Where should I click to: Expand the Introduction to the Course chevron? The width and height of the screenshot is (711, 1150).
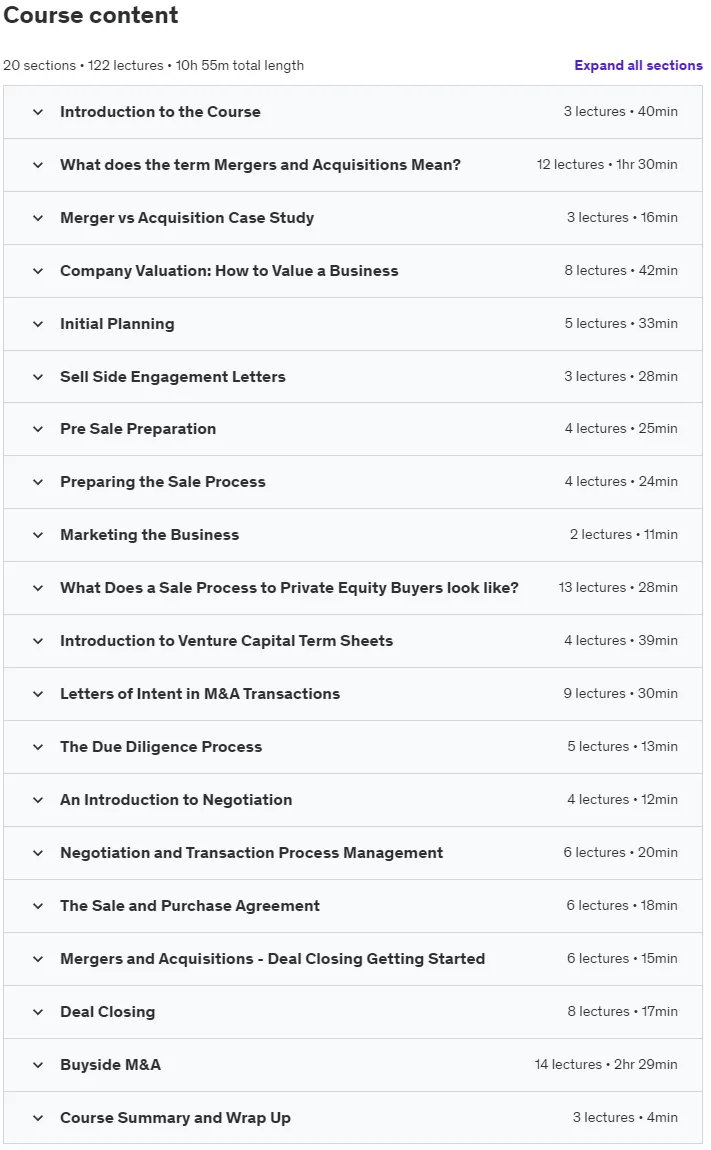pos(38,112)
